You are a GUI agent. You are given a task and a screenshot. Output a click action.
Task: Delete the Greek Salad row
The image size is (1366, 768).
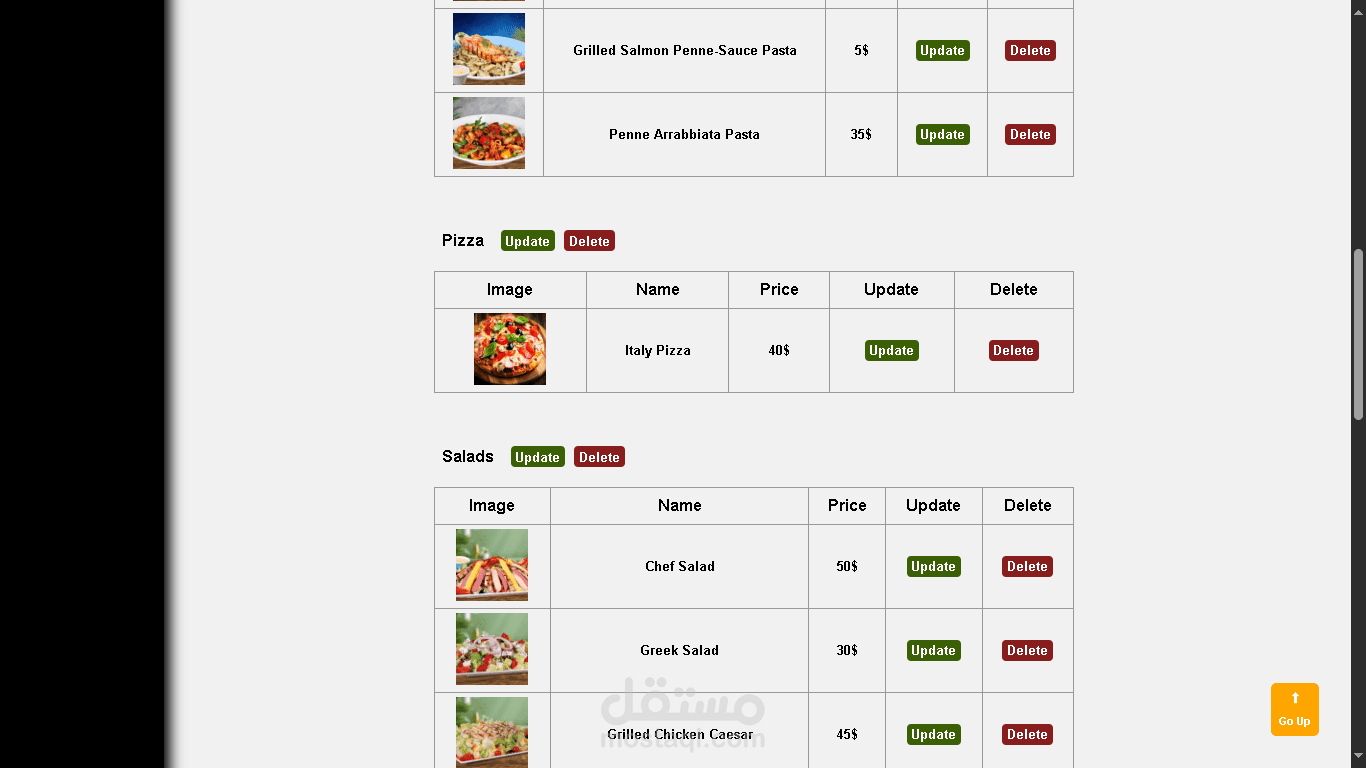pos(1027,650)
